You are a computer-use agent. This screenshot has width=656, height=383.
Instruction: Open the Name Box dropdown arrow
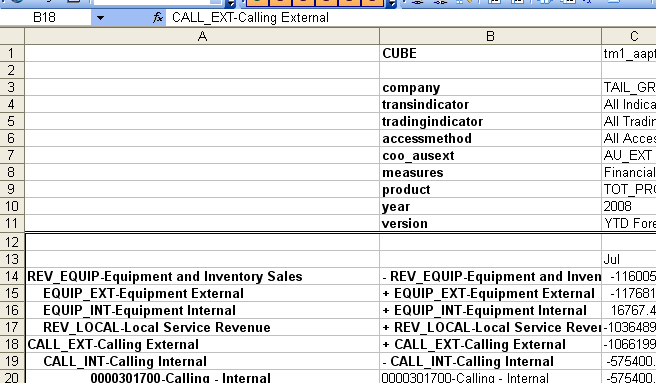[x=100, y=18]
